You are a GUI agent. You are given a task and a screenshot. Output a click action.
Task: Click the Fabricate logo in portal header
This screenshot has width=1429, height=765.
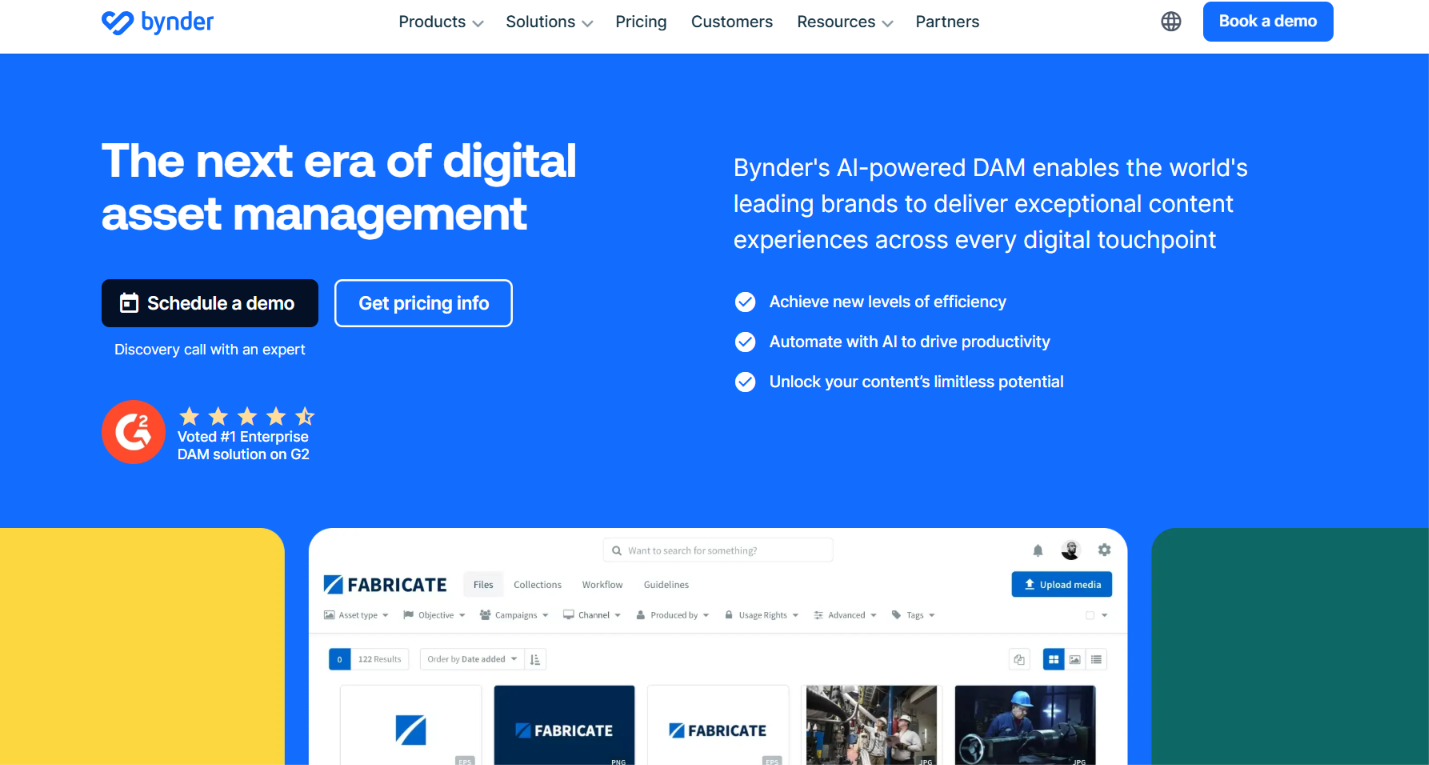pos(385,585)
